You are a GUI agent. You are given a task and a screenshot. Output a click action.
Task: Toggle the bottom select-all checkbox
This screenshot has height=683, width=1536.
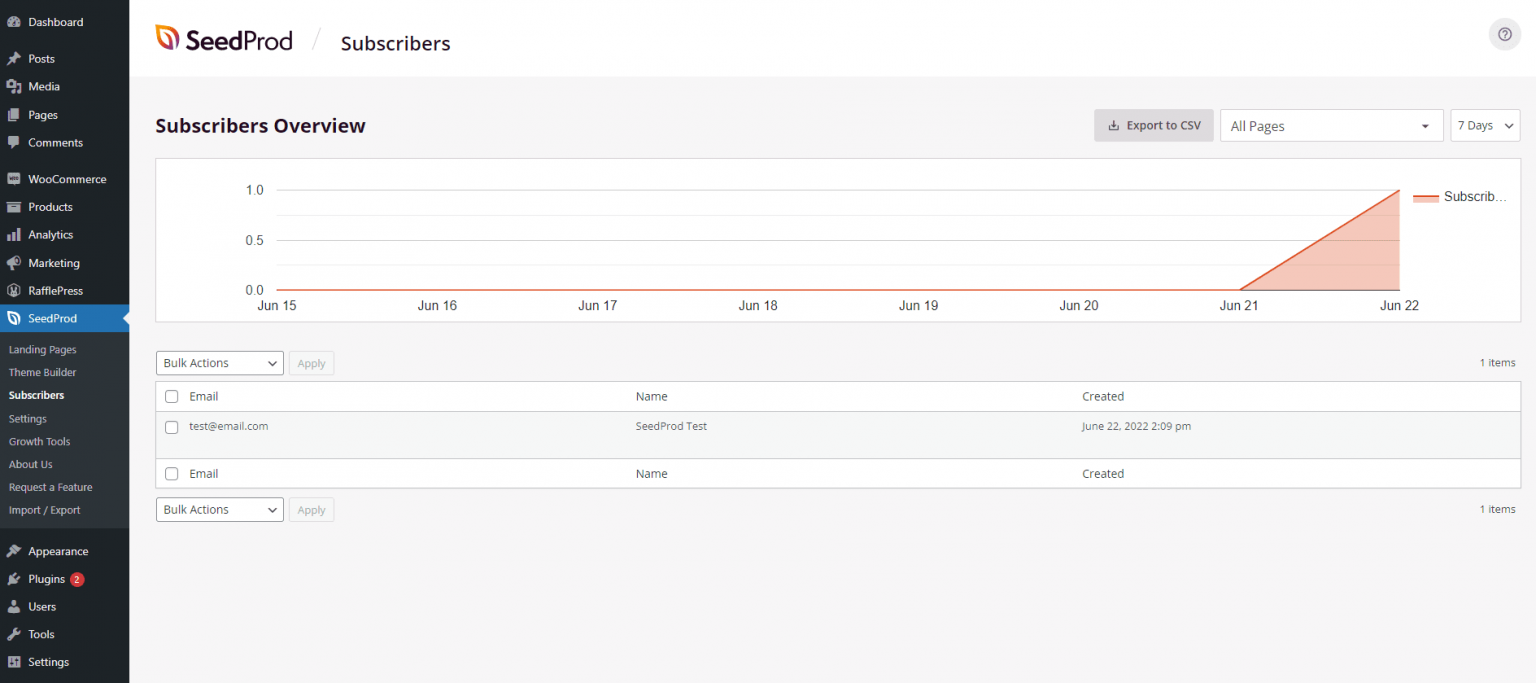tap(171, 473)
